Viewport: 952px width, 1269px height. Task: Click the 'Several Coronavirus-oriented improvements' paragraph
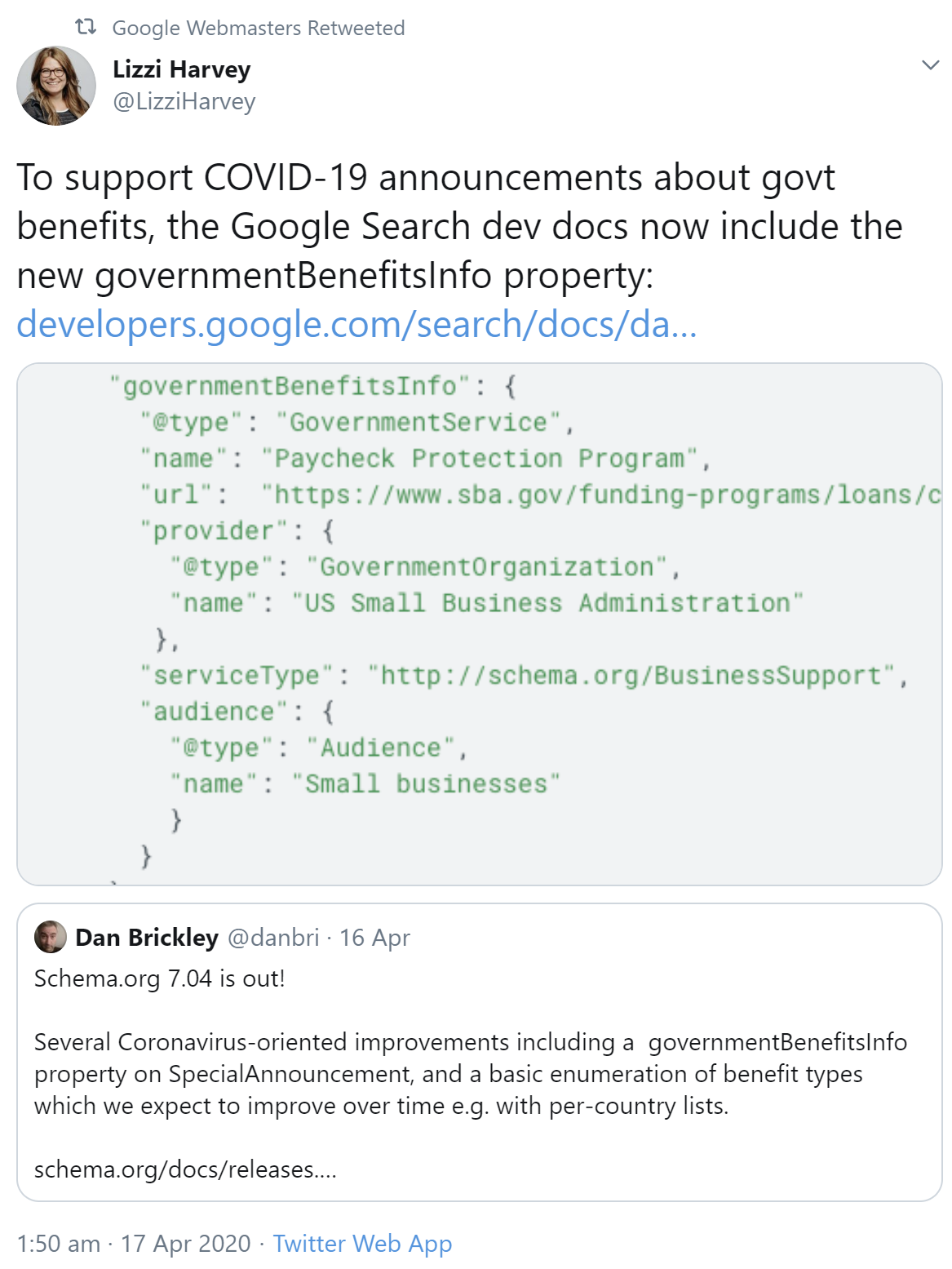[x=471, y=1073]
